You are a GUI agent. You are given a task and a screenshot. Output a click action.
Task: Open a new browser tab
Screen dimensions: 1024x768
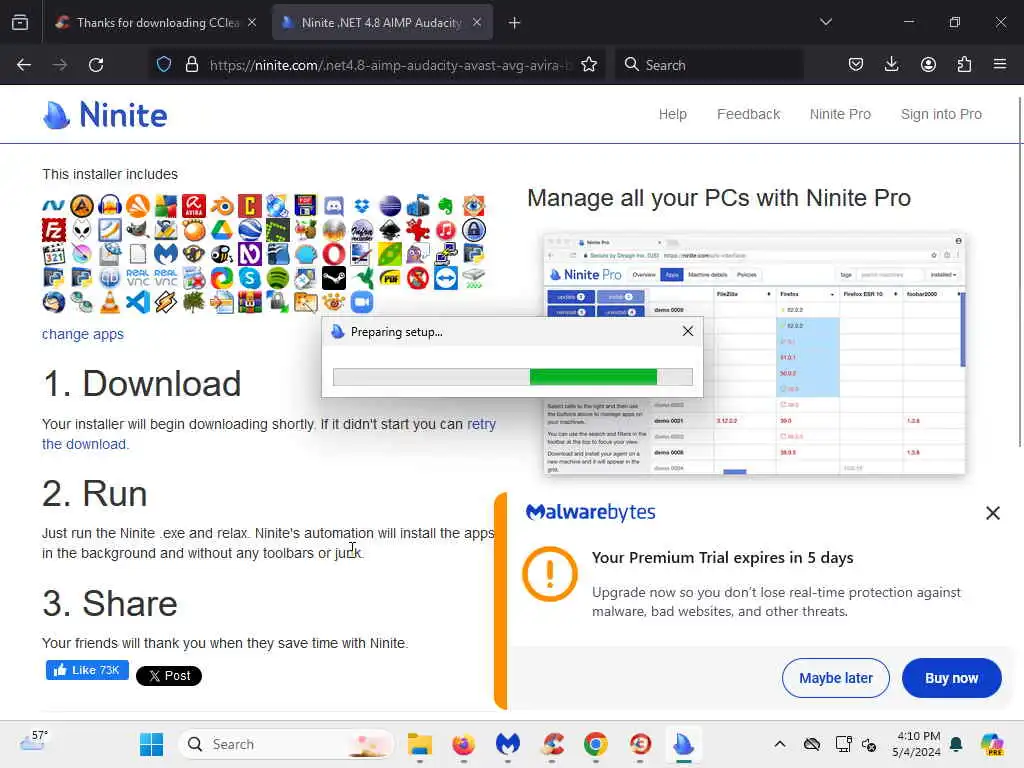[x=514, y=23]
